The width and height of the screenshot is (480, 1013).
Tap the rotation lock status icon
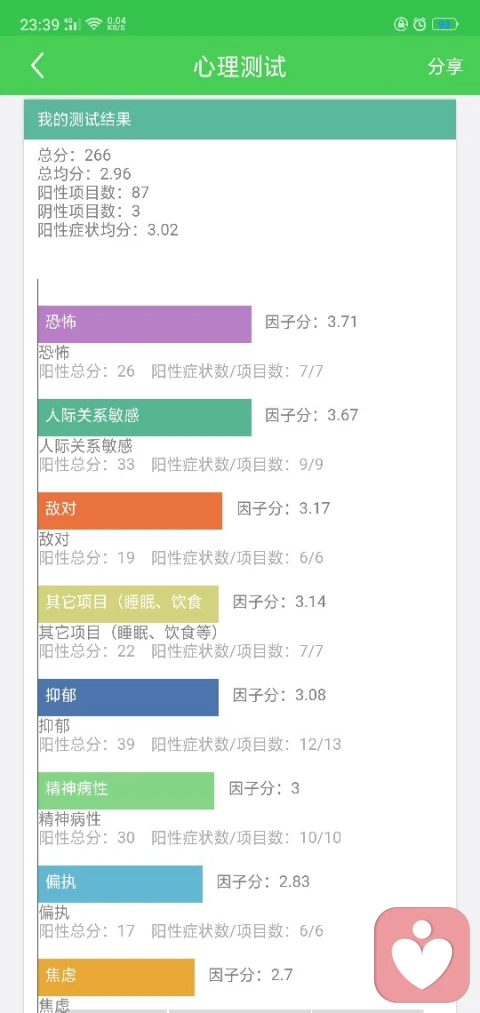pyautogui.click(x=401, y=25)
